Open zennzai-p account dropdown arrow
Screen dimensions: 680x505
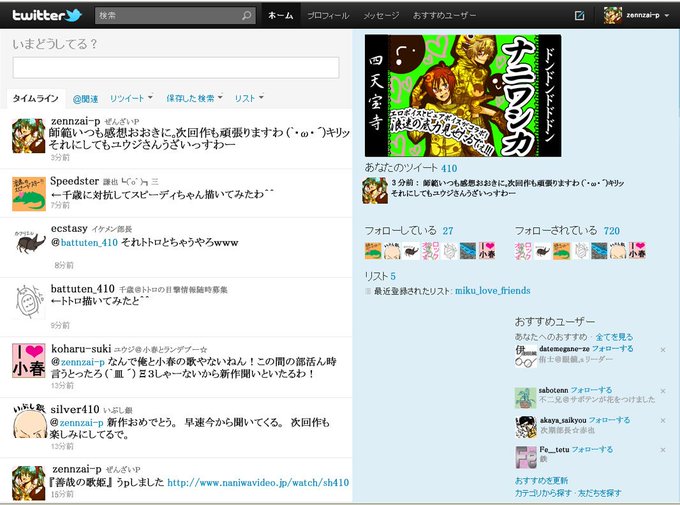tap(667, 16)
